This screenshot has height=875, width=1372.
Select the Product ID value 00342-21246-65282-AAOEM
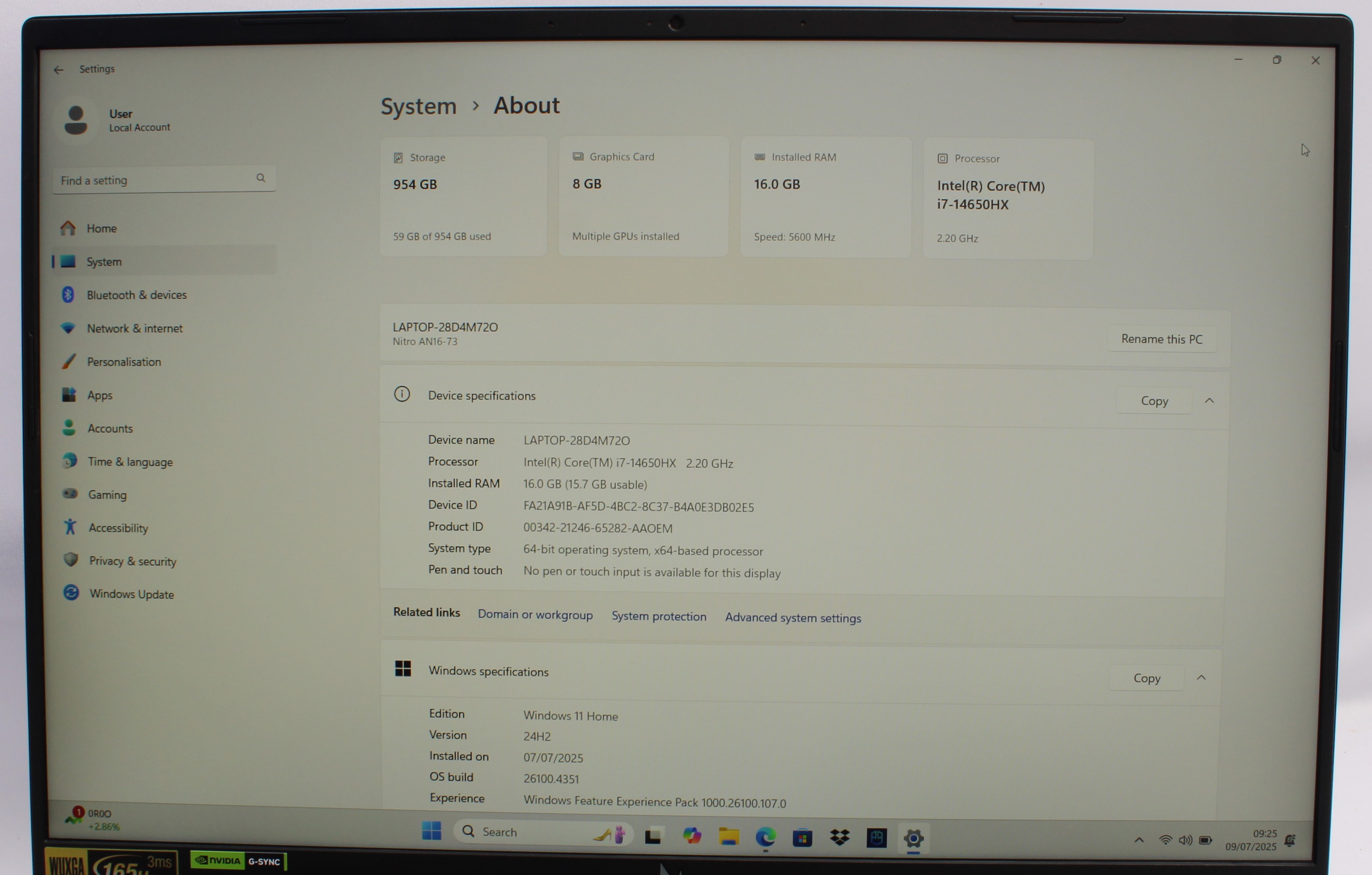(x=598, y=529)
